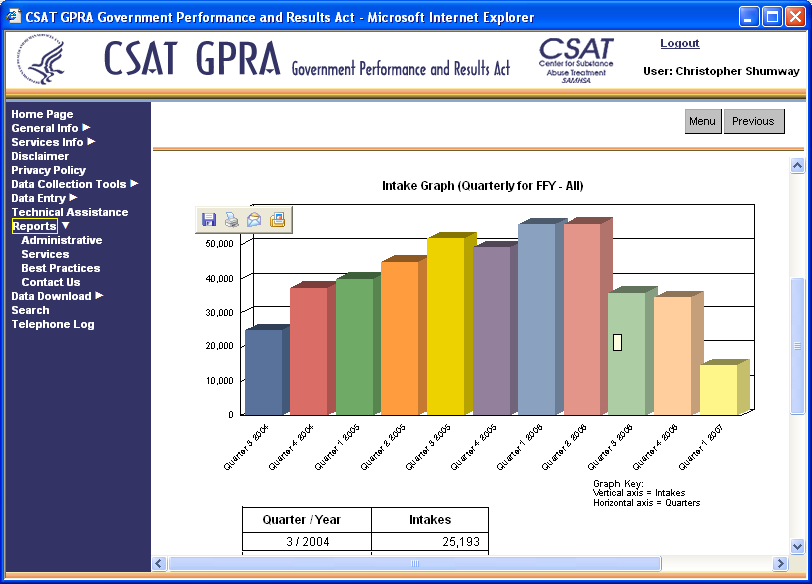Click the CSAT SAMHSA logo
This screenshot has height=584, width=812.
[x=575, y=60]
